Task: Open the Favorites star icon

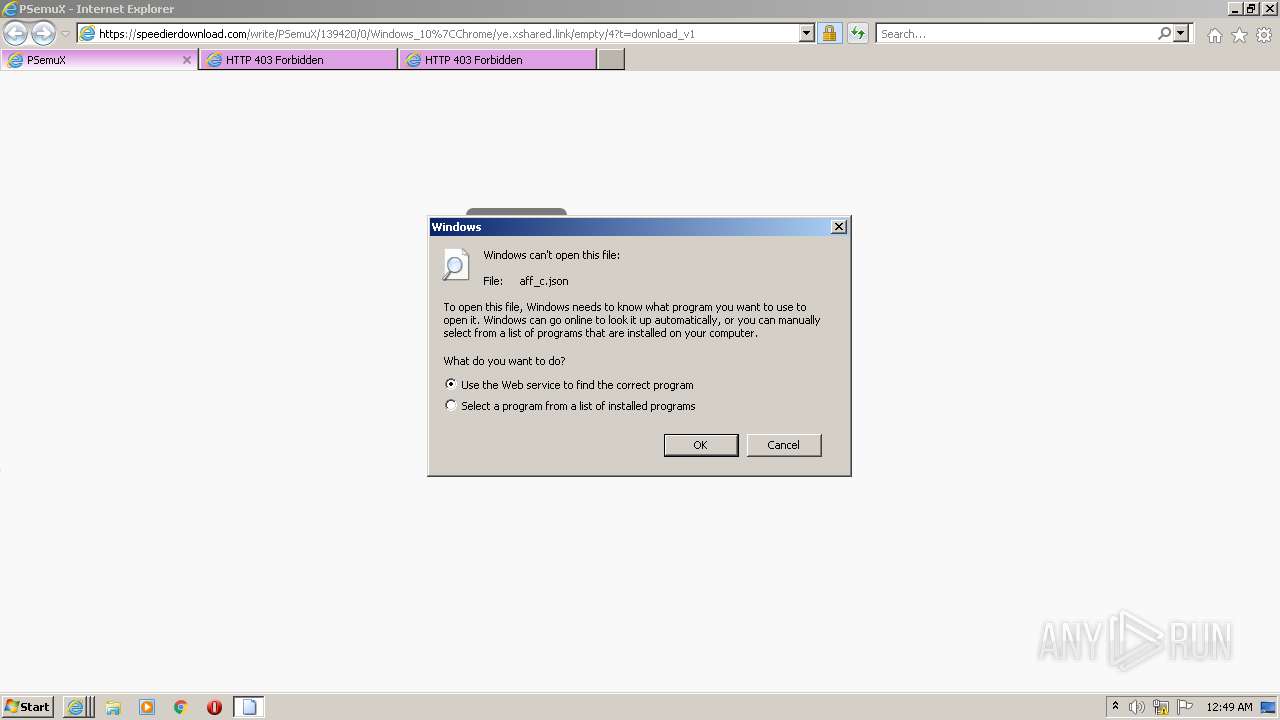Action: [x=1239, y=35]
